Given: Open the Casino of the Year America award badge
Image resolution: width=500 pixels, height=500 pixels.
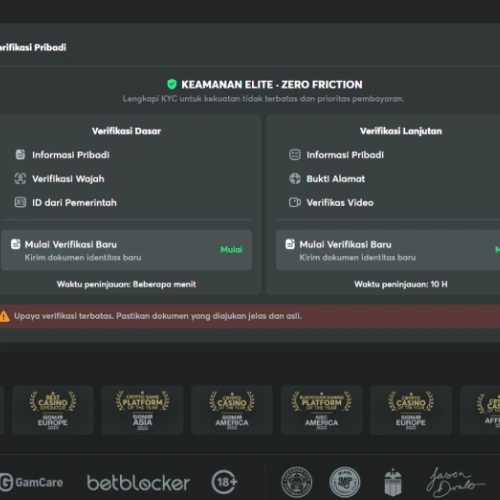Looking at the screenshot, I should click(x=232, y=410).
